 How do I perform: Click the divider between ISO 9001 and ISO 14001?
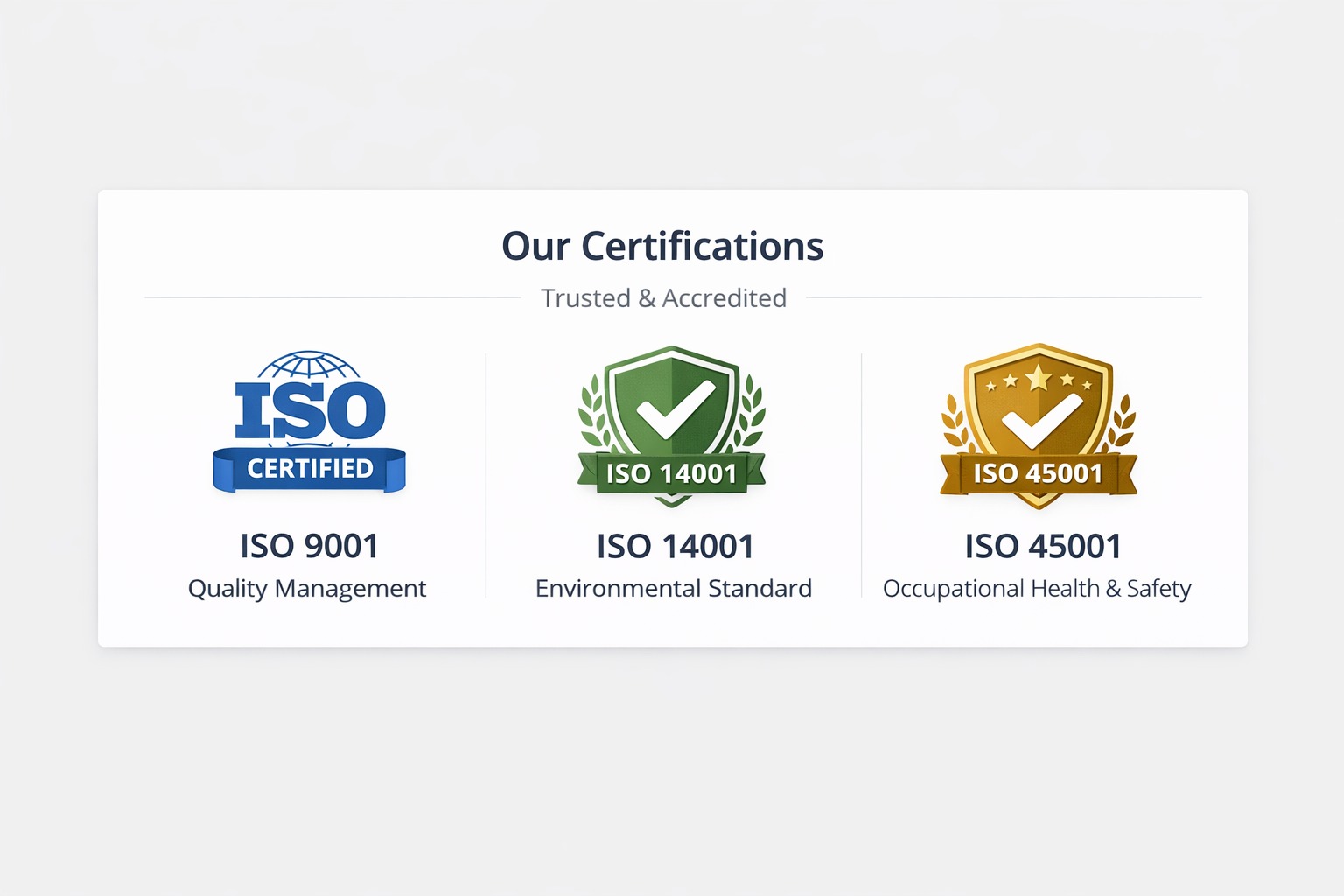click(486, 476)
